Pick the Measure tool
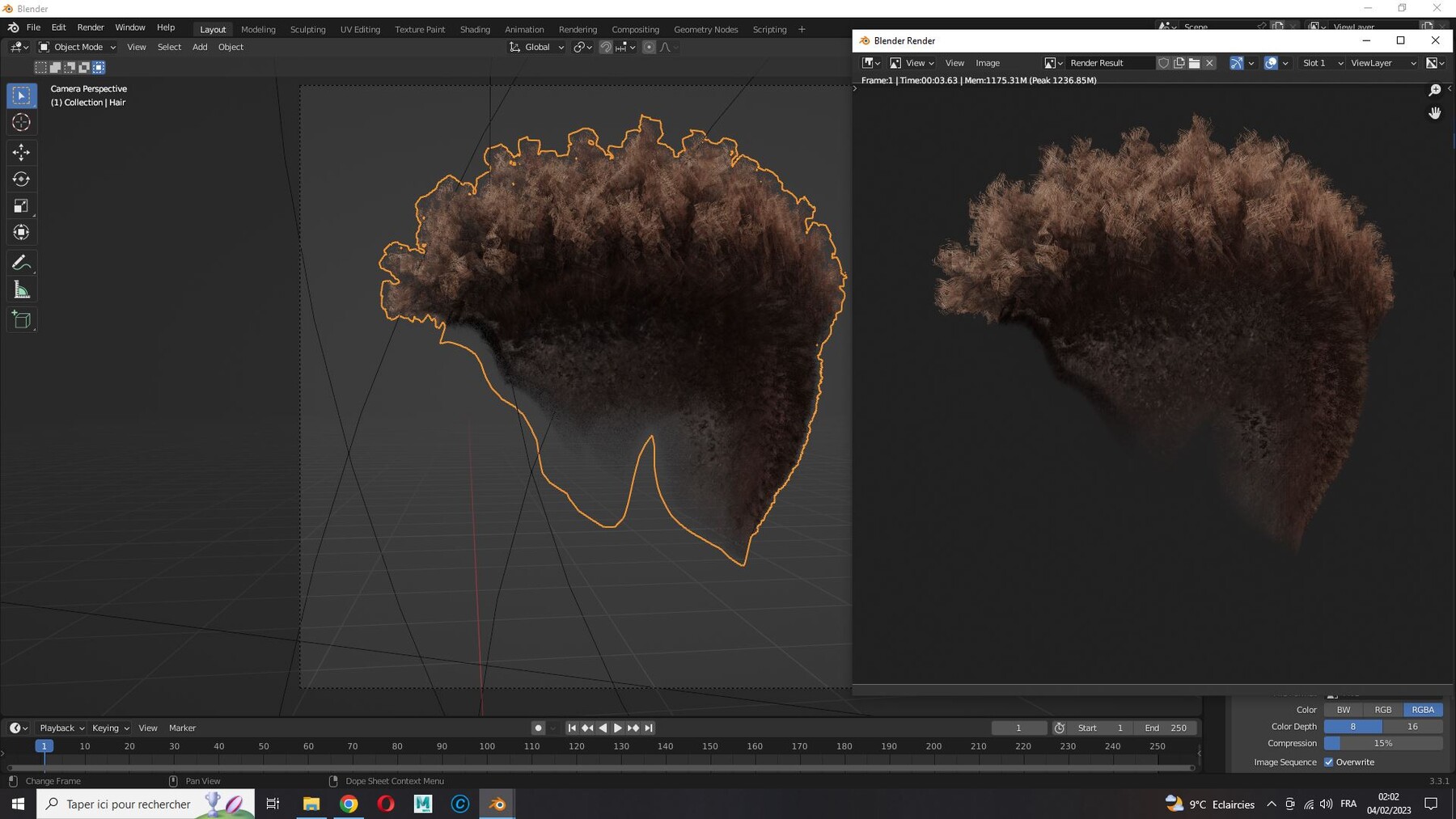Viewport: 1456px width, 819px height. point(22,289)
